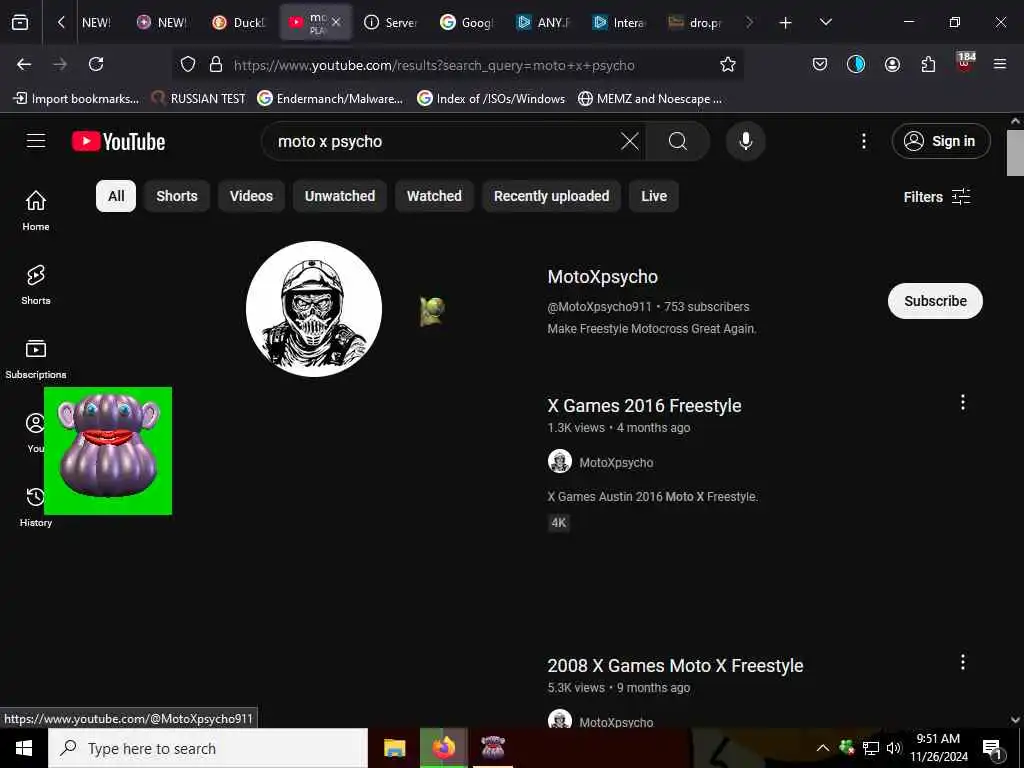Select the Shorts filter chip
The width and height of the screenshot is (1024, 768).
(177, 196)
